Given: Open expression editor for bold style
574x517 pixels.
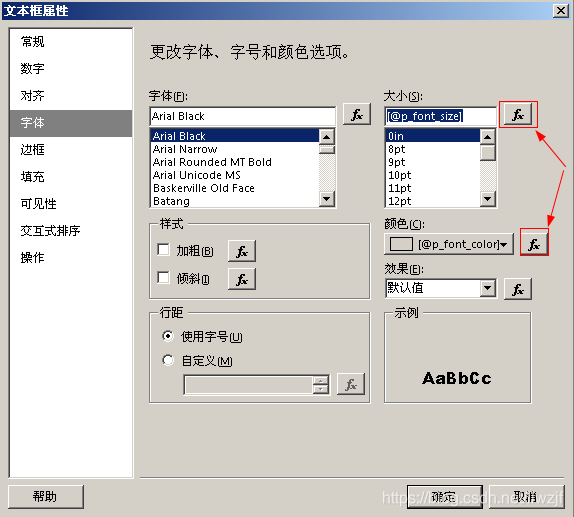Looking at the screenshot, I should [x=242, y=251].
